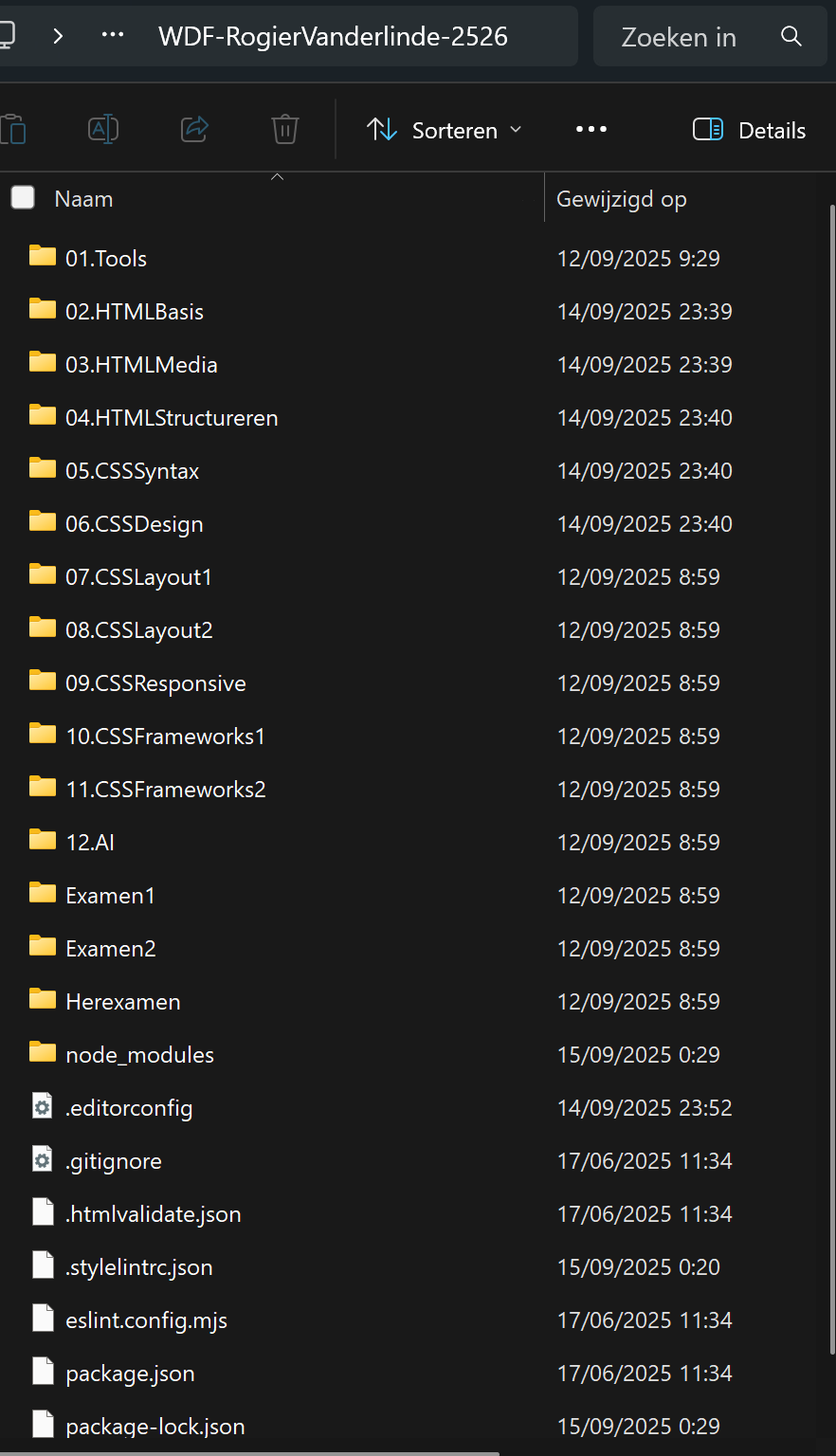Click the Share icon in toolbar

194,129
